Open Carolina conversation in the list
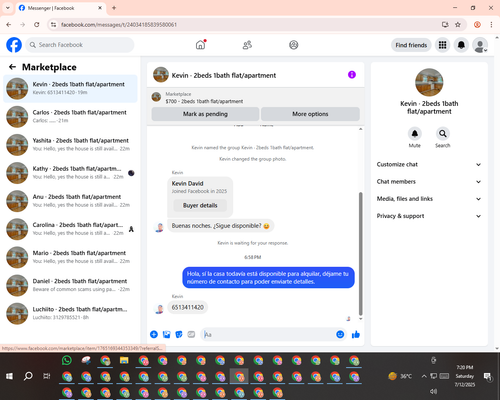The height and width of the screenshot is (400, 500). [70, 229]
